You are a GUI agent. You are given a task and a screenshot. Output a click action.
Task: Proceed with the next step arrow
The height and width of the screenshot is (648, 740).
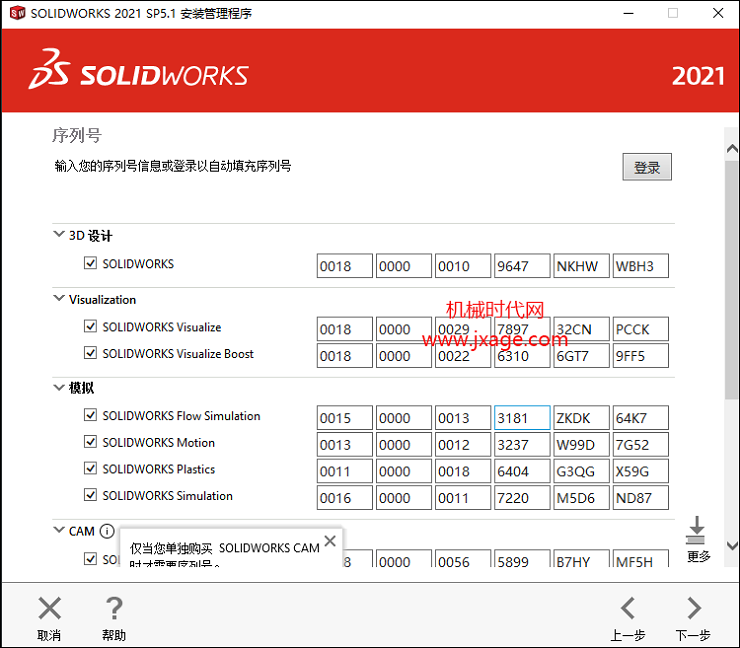(694, 608)
